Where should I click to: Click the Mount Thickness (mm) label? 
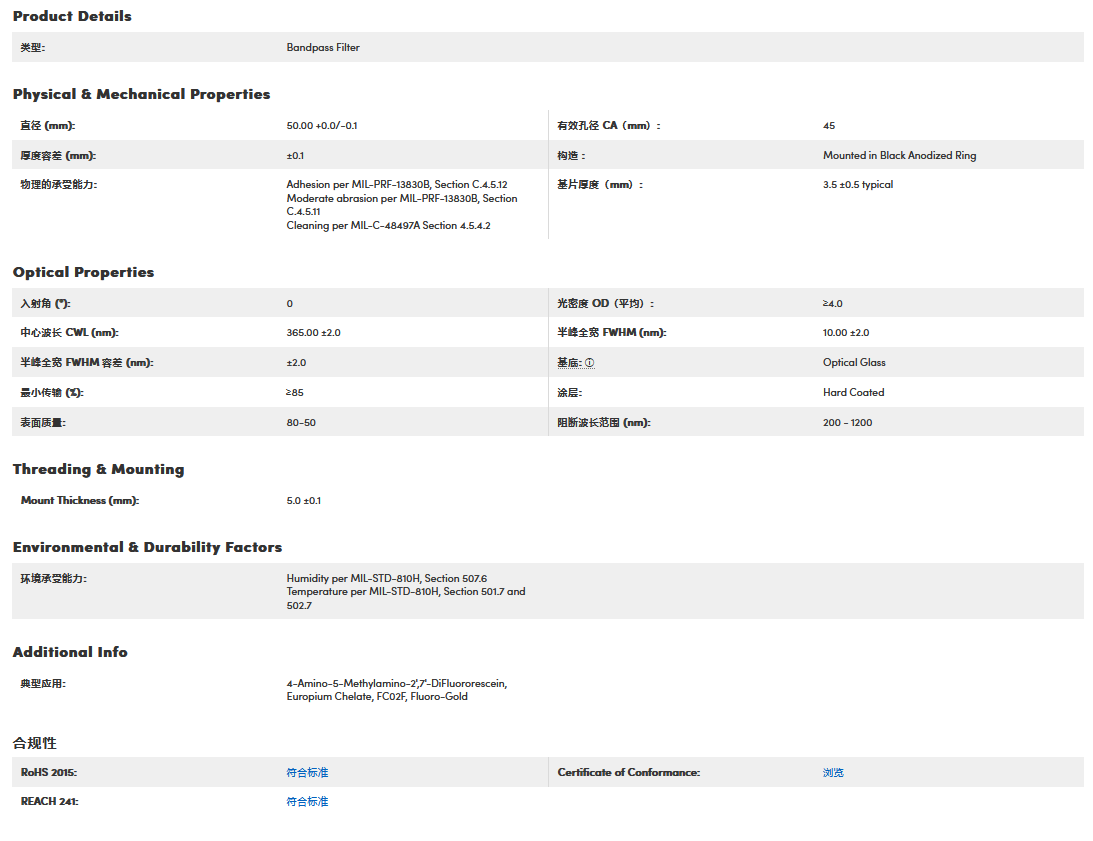pyautogui.click(x=79, y=501)
